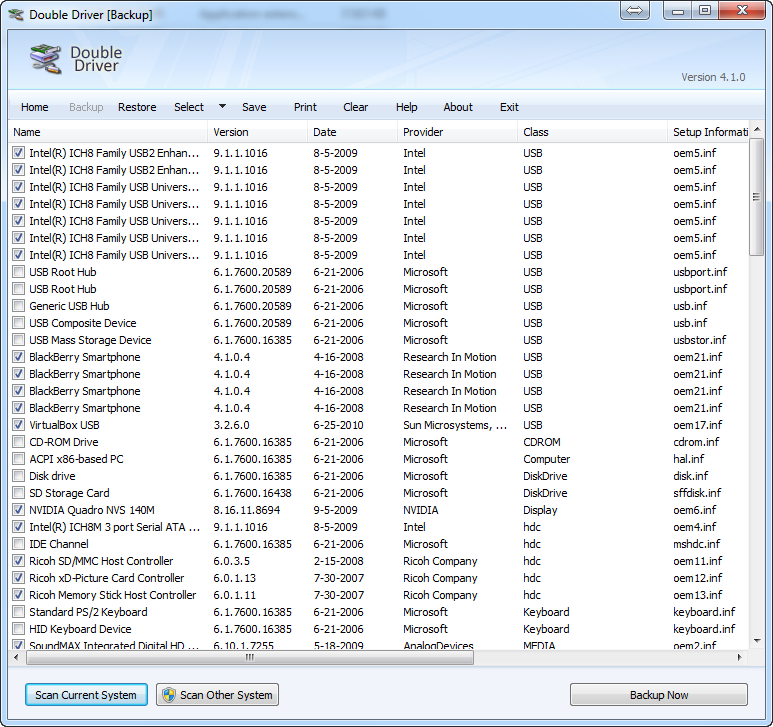
Task: Check the SD Storage Card checkbox
Action: [18, 493]
